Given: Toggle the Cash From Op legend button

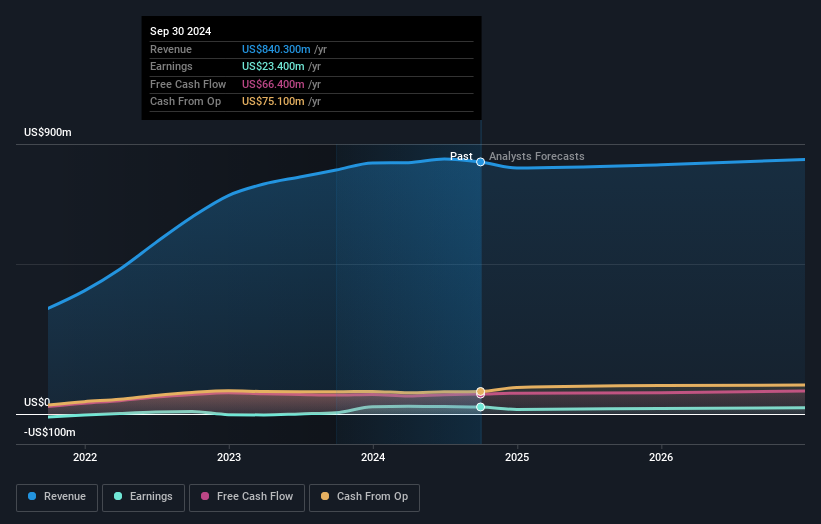Looking at the screenshot, I should (364, 497).
